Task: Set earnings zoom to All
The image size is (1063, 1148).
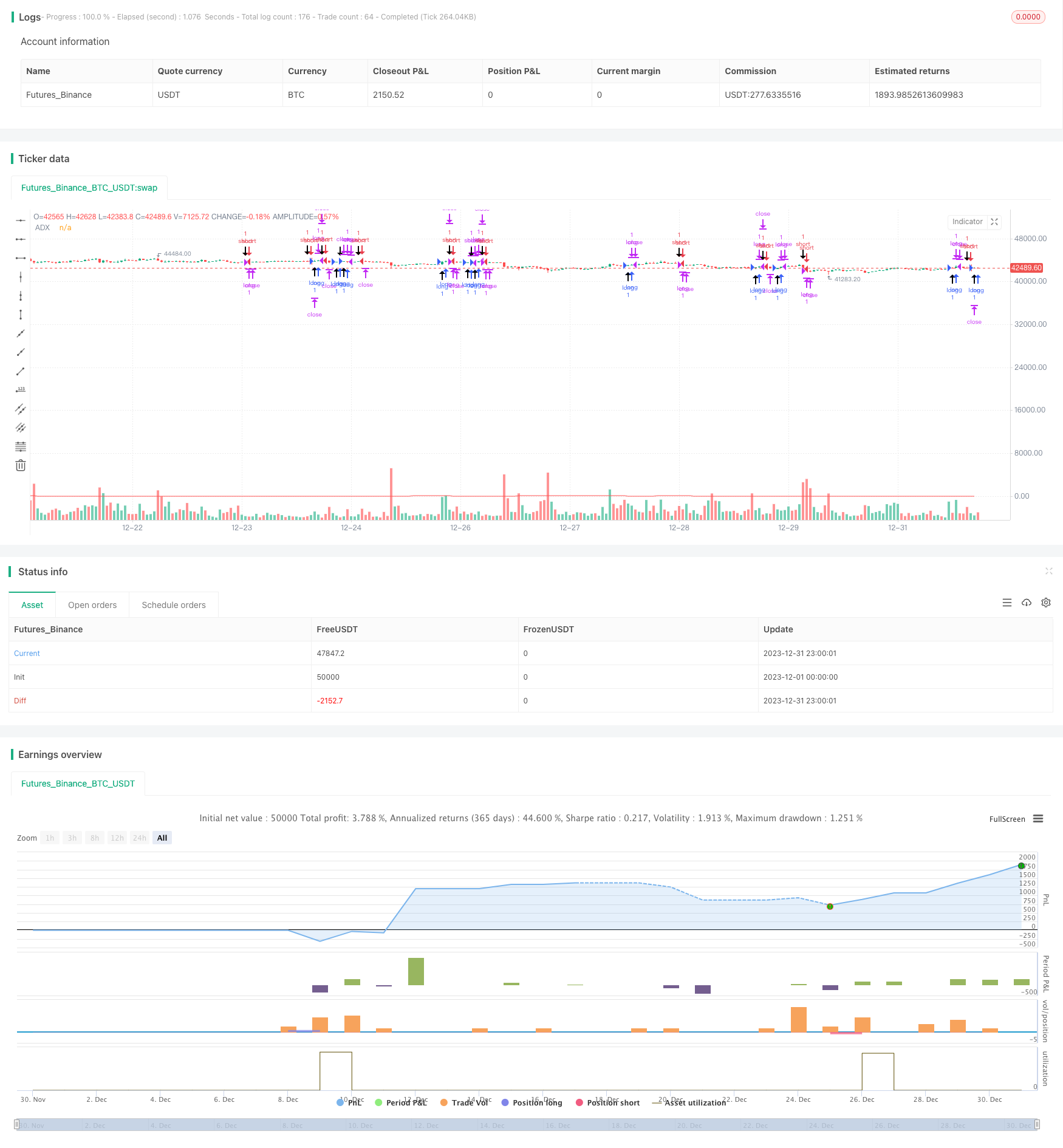Action: tap(162, 838)
